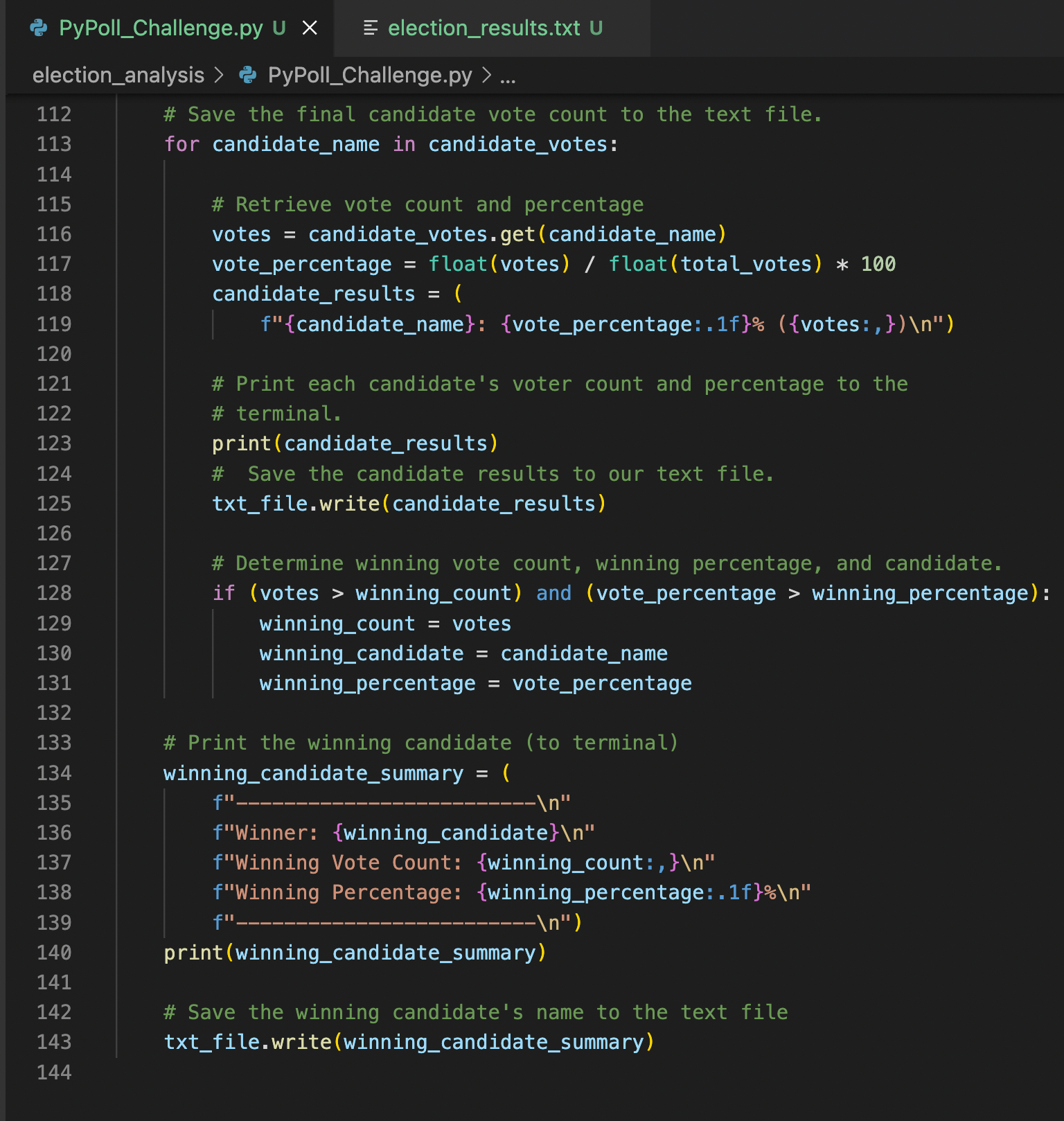The image size is (1064, 1121).
Task: Click line number 128 in the gutter
Action: tap(54, 593)
